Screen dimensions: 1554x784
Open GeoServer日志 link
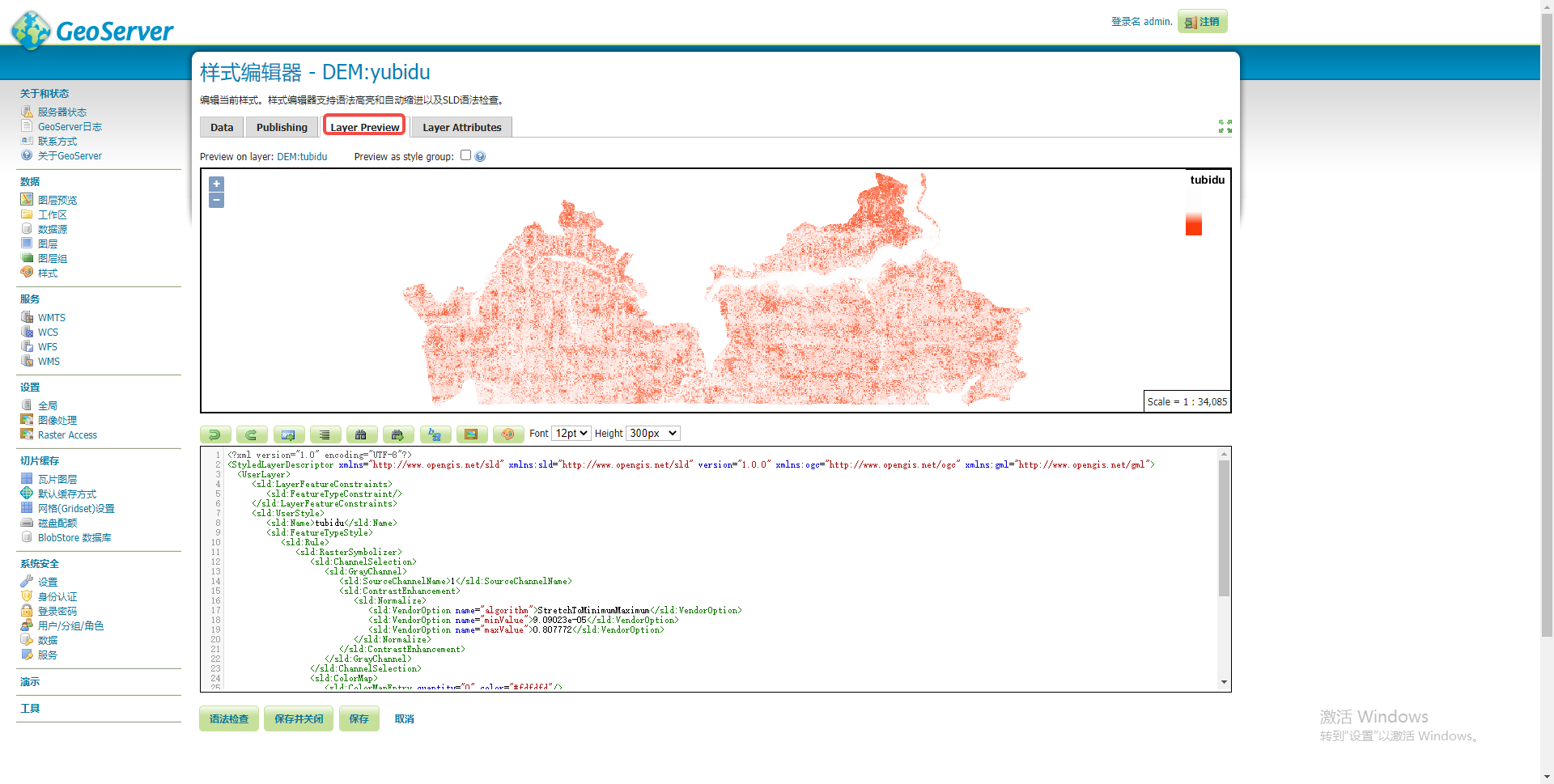(x=70, y=127)
